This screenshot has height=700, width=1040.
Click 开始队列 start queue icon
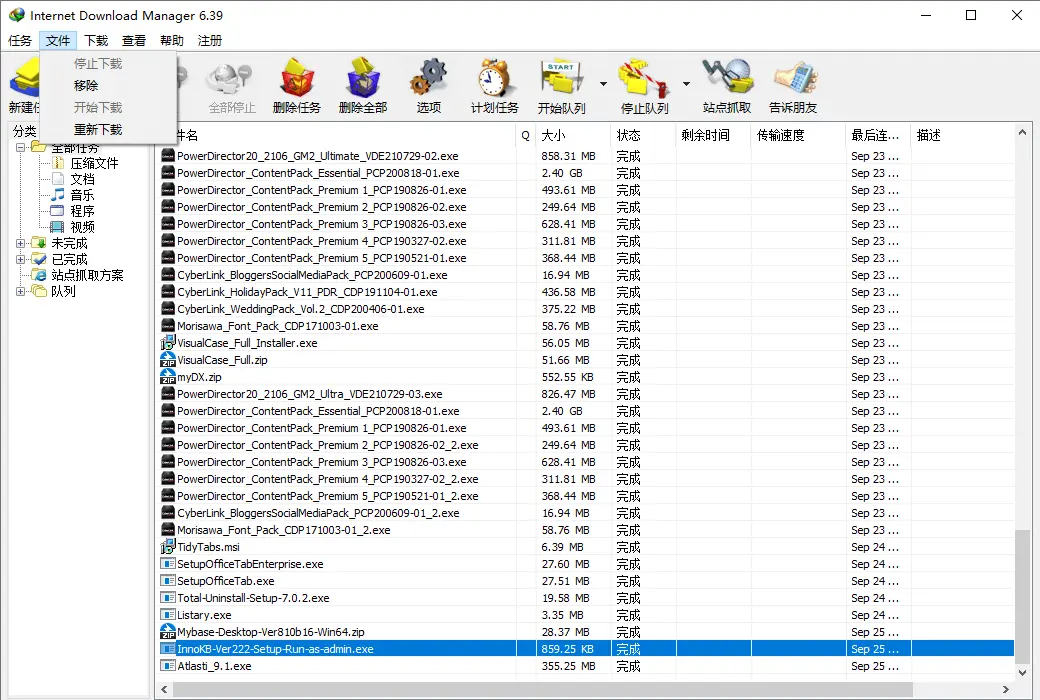(x=561, y=79)
